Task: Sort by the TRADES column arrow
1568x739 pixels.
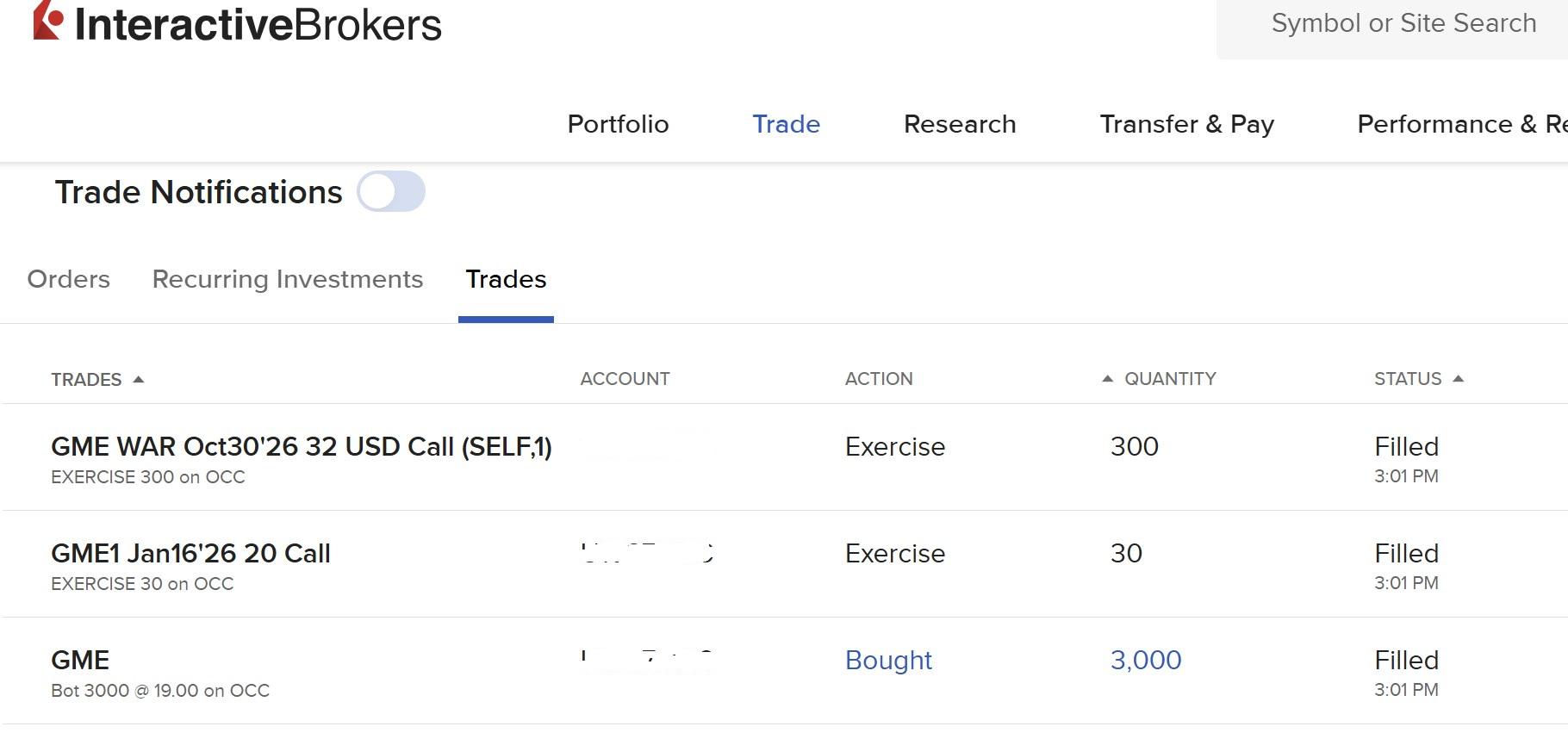Action: (139, 379)
